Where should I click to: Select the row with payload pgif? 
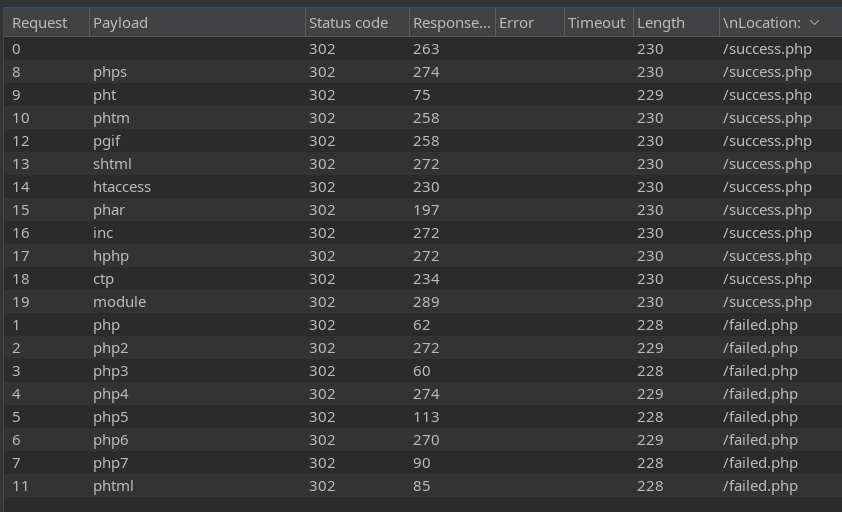coord(423,141)
